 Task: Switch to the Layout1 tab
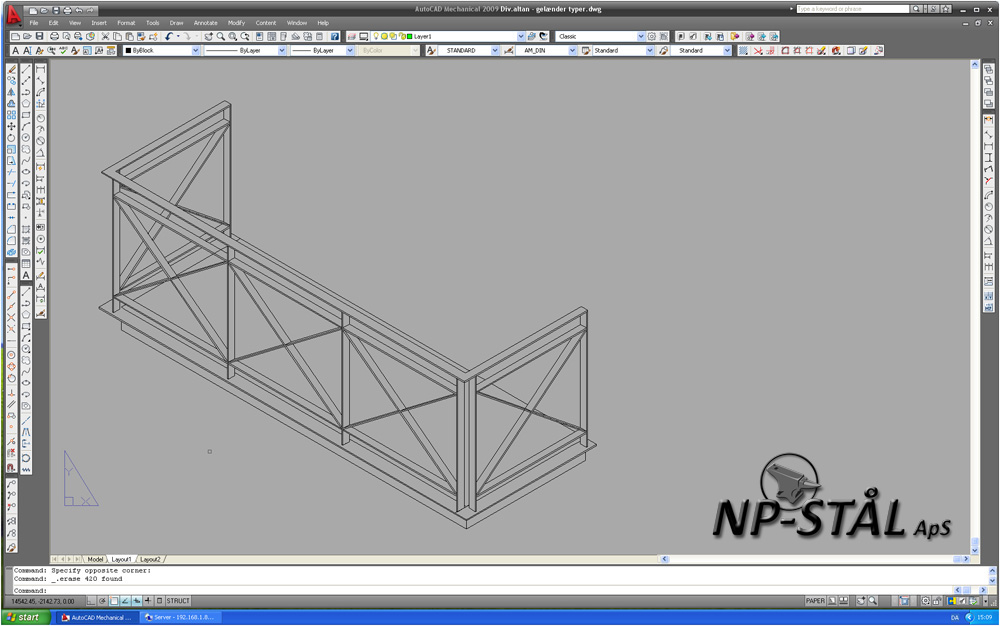coord(121,559)
